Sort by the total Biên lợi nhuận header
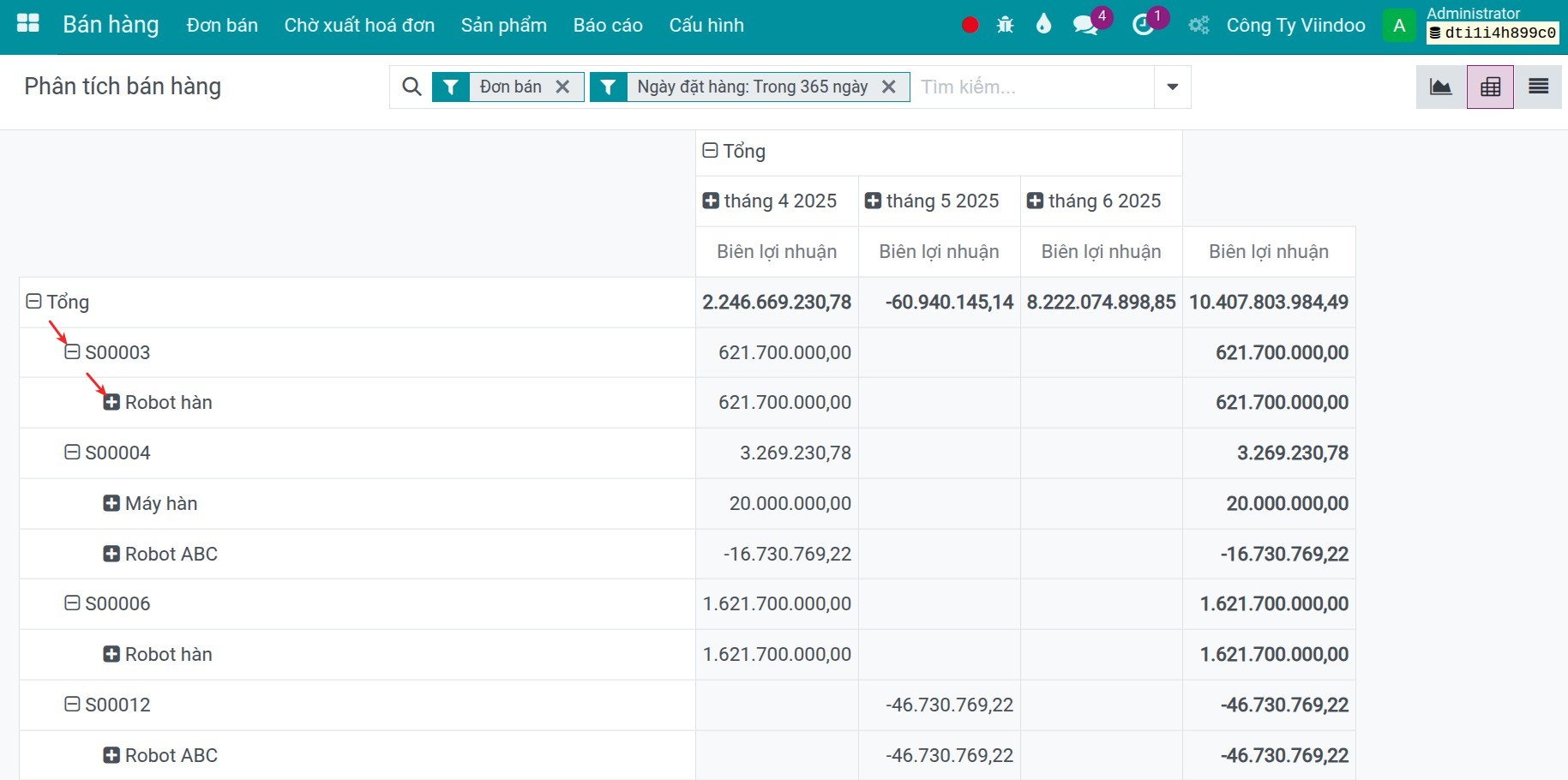Screen dimensions: 1568x780 pyautogui.click(x=1268, y=251)
